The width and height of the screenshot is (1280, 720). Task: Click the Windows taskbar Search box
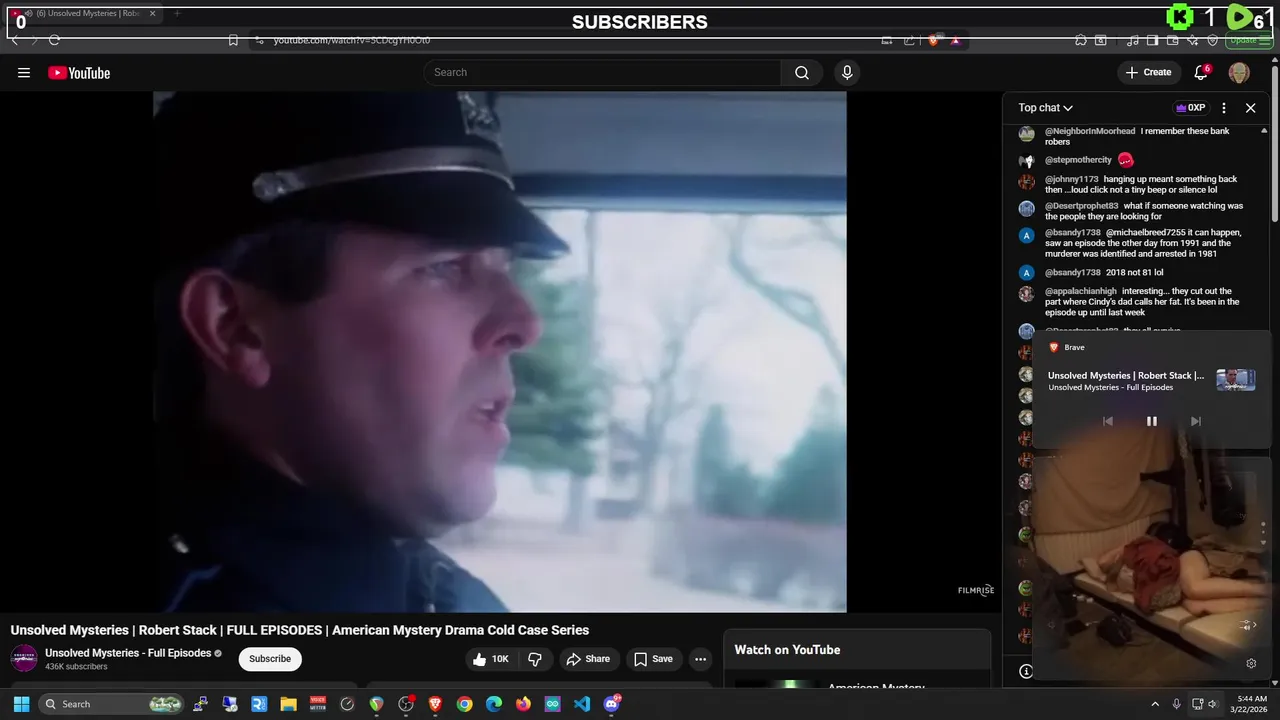[x=113, y=704]
